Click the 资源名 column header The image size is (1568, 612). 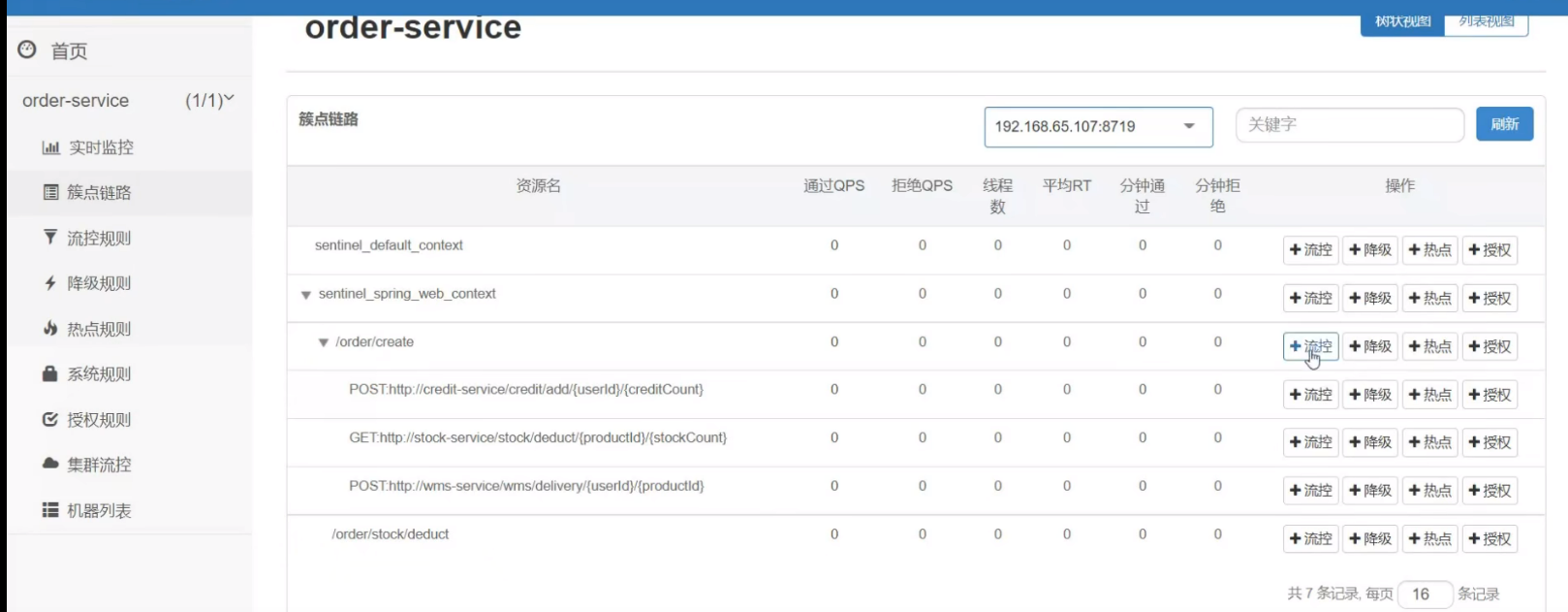click(x=539, y=185)
